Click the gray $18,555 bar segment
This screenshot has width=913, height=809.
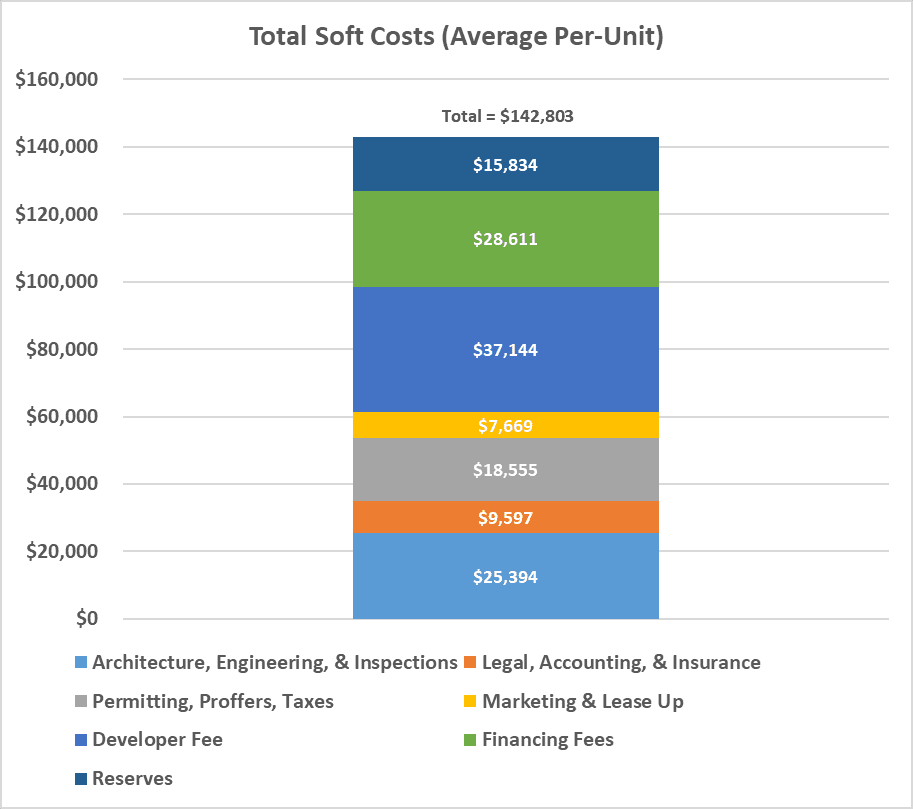[x=505, y=469]
